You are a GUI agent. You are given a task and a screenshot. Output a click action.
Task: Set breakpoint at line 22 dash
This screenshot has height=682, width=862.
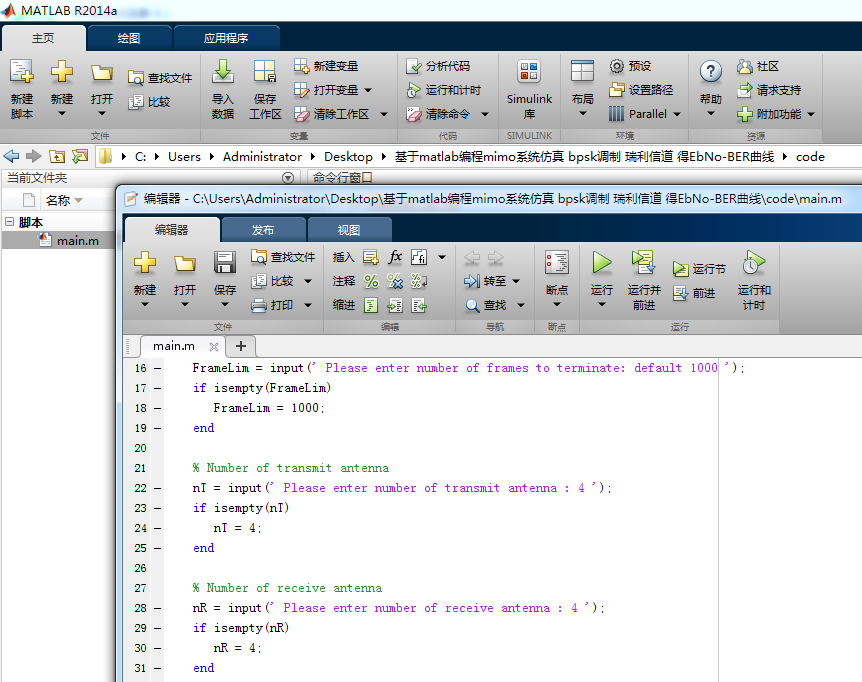(158, 488)
